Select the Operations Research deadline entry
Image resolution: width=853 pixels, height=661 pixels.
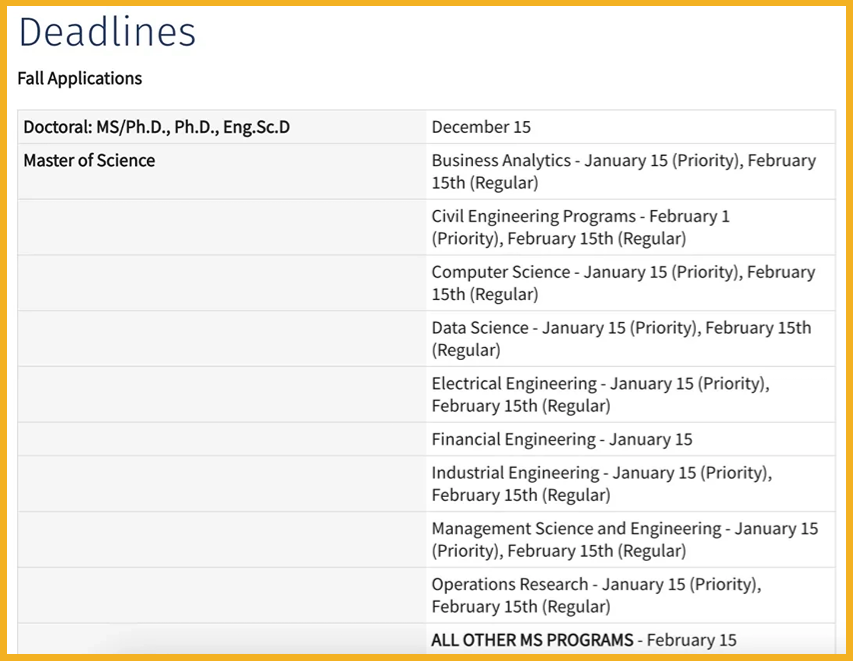[596, 596]
